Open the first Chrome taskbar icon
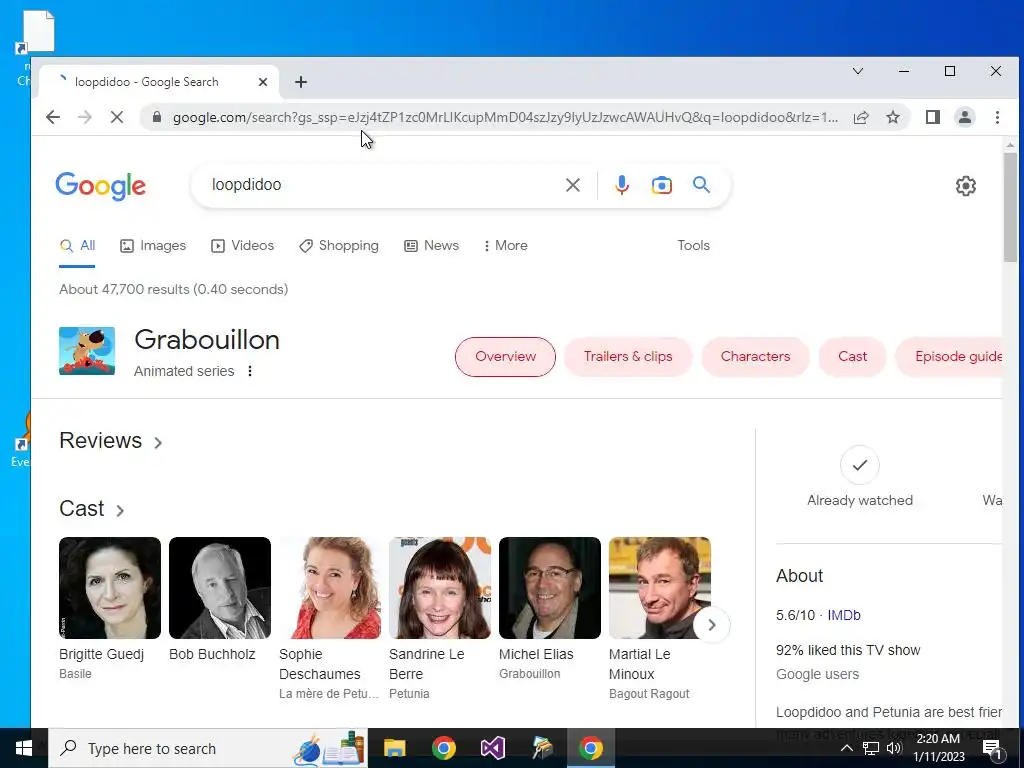The image size is (1024, 768). tap(443, 748)
